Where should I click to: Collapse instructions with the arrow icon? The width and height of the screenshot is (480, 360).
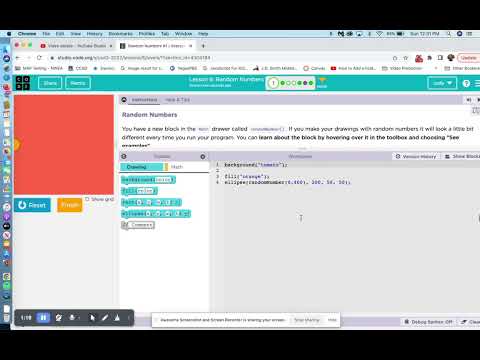coord(124,100)
